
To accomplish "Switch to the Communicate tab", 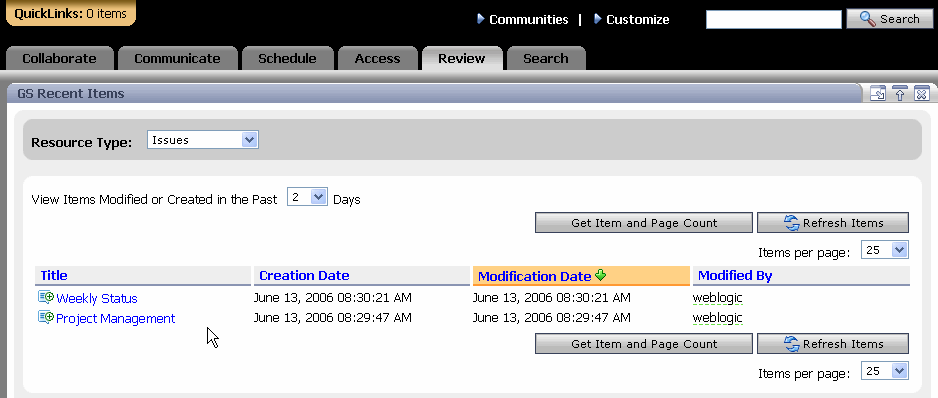I will point(177,59).
